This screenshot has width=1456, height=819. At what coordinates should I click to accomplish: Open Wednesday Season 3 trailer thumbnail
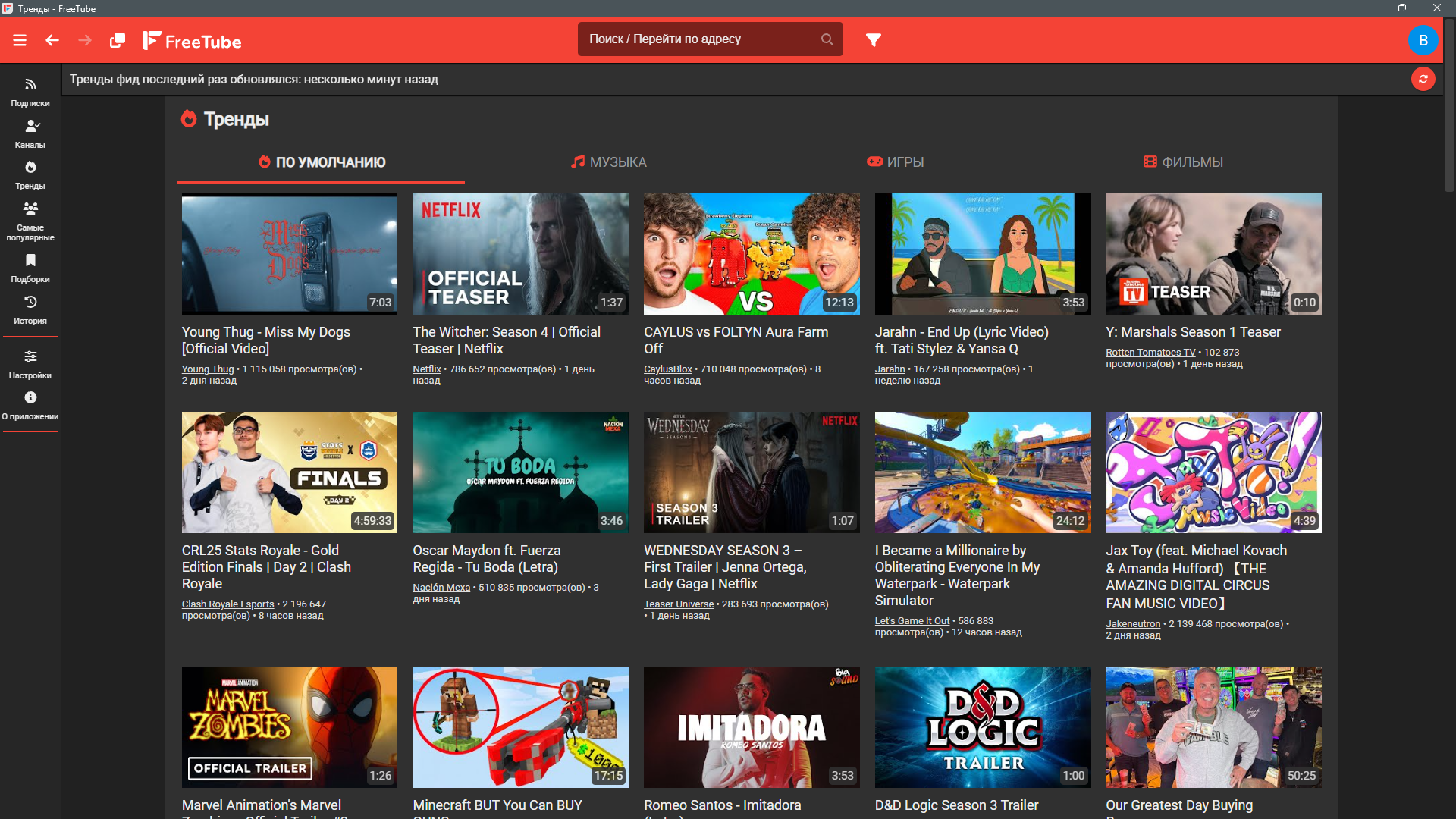[752, 472]
